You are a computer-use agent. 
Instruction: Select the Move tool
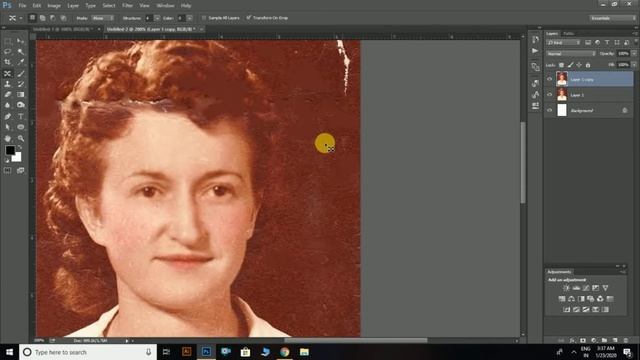20,41
